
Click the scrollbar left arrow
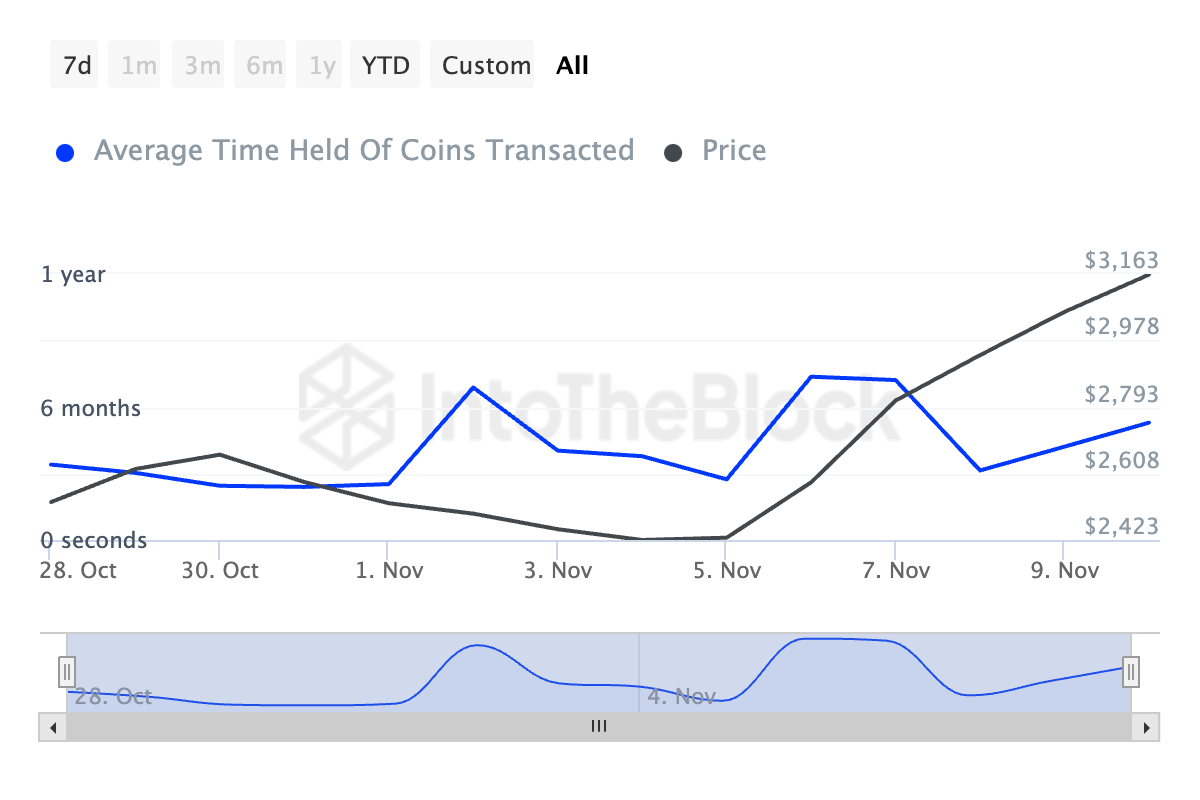click(52, 727)
